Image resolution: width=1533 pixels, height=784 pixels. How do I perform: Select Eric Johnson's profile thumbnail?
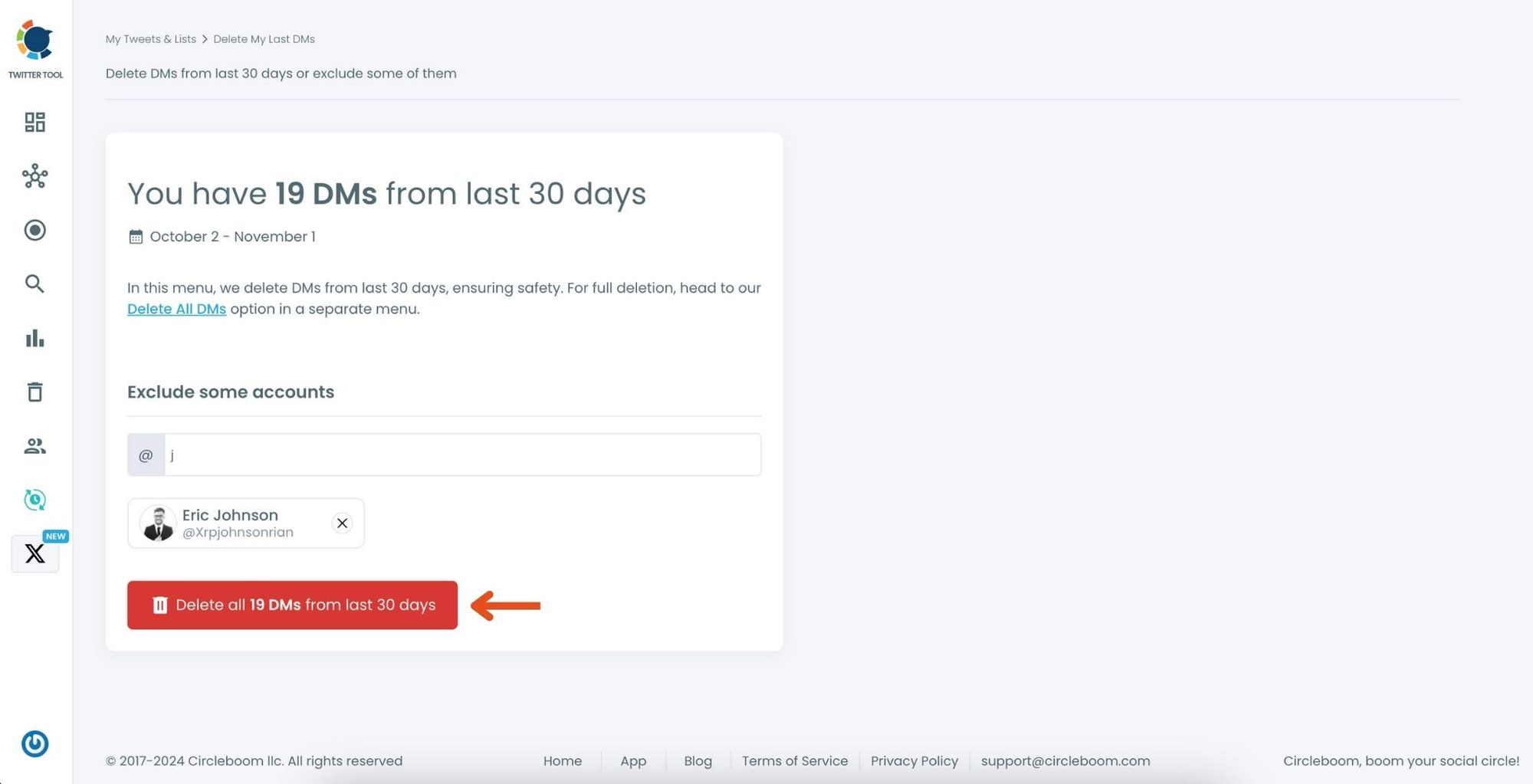(x=158, y=523)
